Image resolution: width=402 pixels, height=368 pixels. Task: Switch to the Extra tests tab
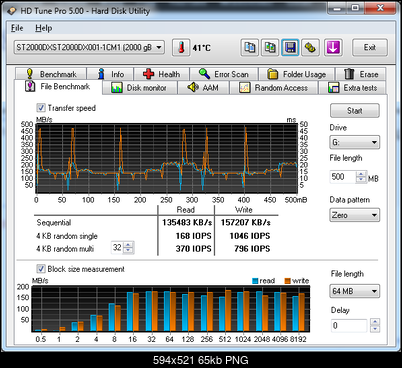352,88
